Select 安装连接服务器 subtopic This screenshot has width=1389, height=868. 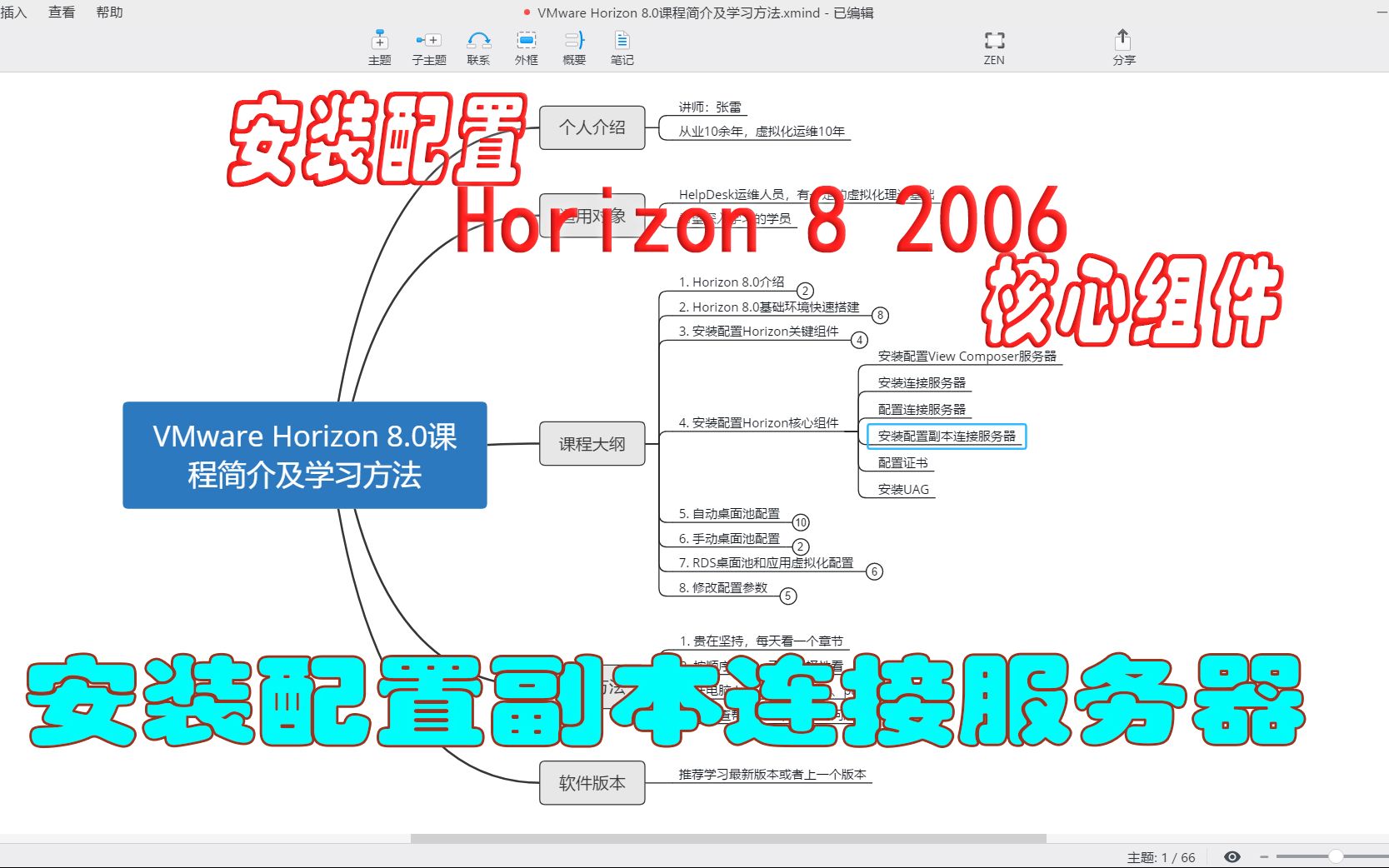922,382
